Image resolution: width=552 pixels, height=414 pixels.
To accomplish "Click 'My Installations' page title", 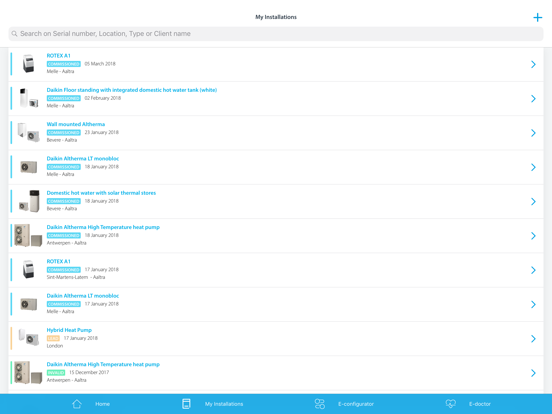I will pyautogui.click(x=276, y=17).
